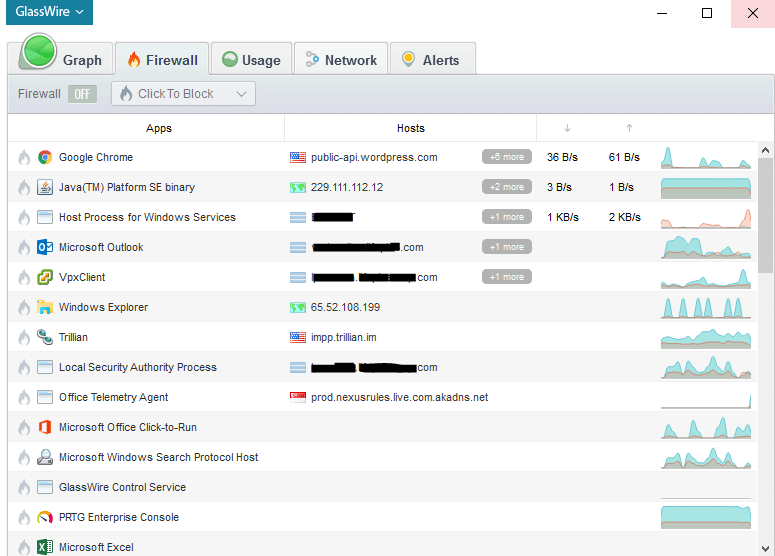Screen dimensions: 775x556
Task: Expand +6 more hosts for Google Chrome
Action: point(507,157)
